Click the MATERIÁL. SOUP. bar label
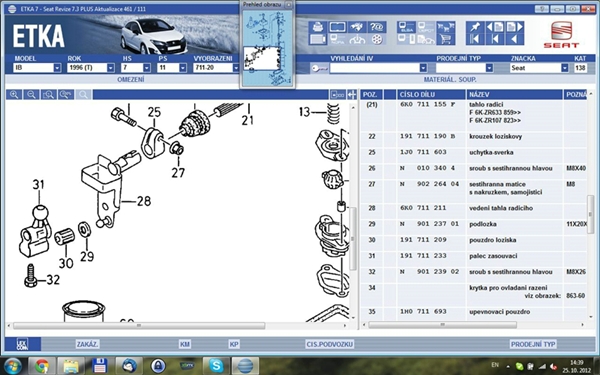 [x=450, y=80]
